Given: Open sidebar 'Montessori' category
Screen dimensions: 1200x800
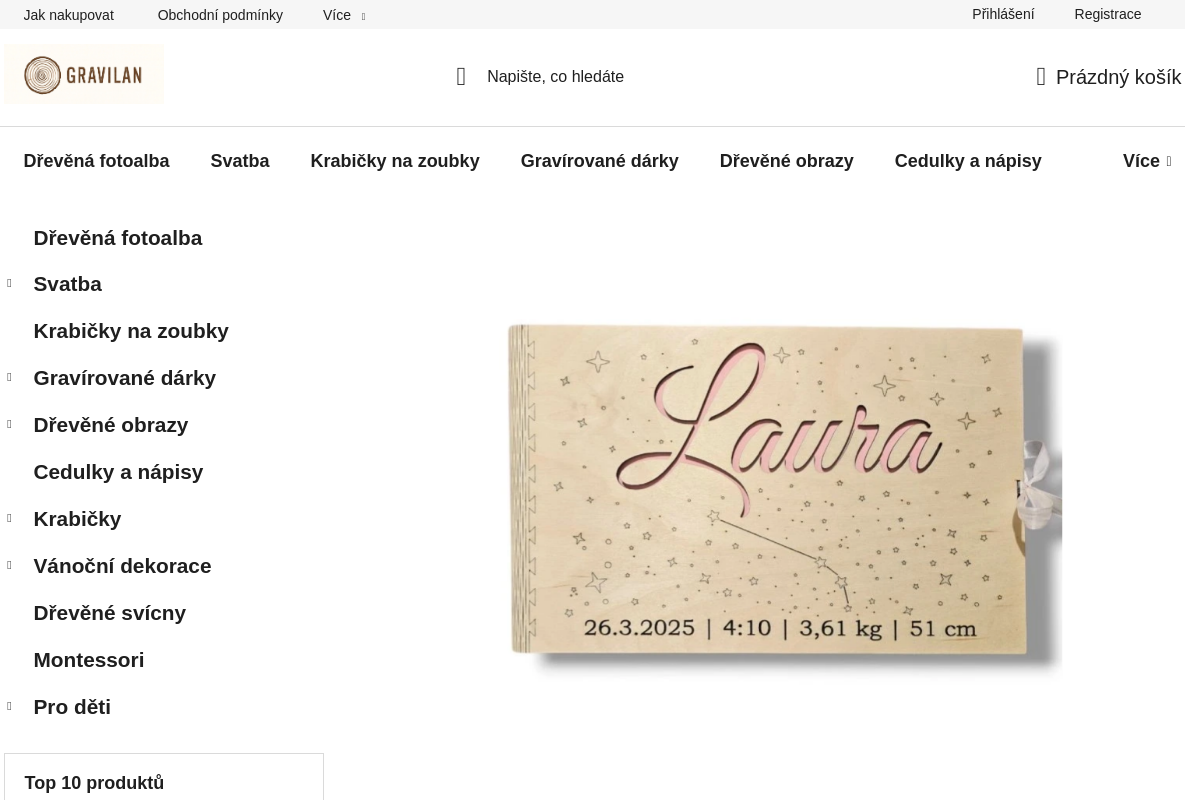Looking at the screenshot, I should [89, 660].
